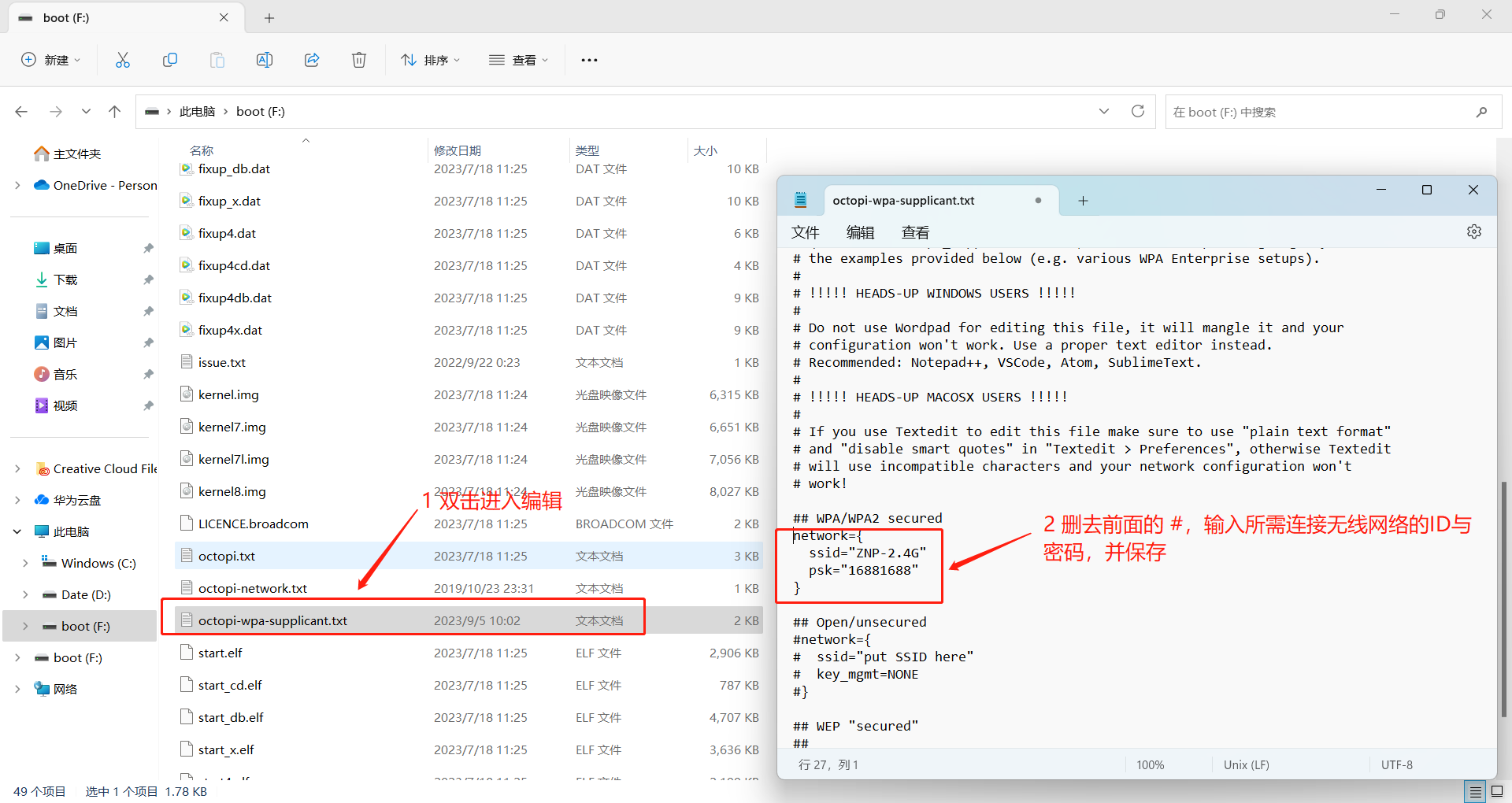Open the 排序 sort dropdown
The height and width of the screenshot is (803, 1512).
pos(430,60)
